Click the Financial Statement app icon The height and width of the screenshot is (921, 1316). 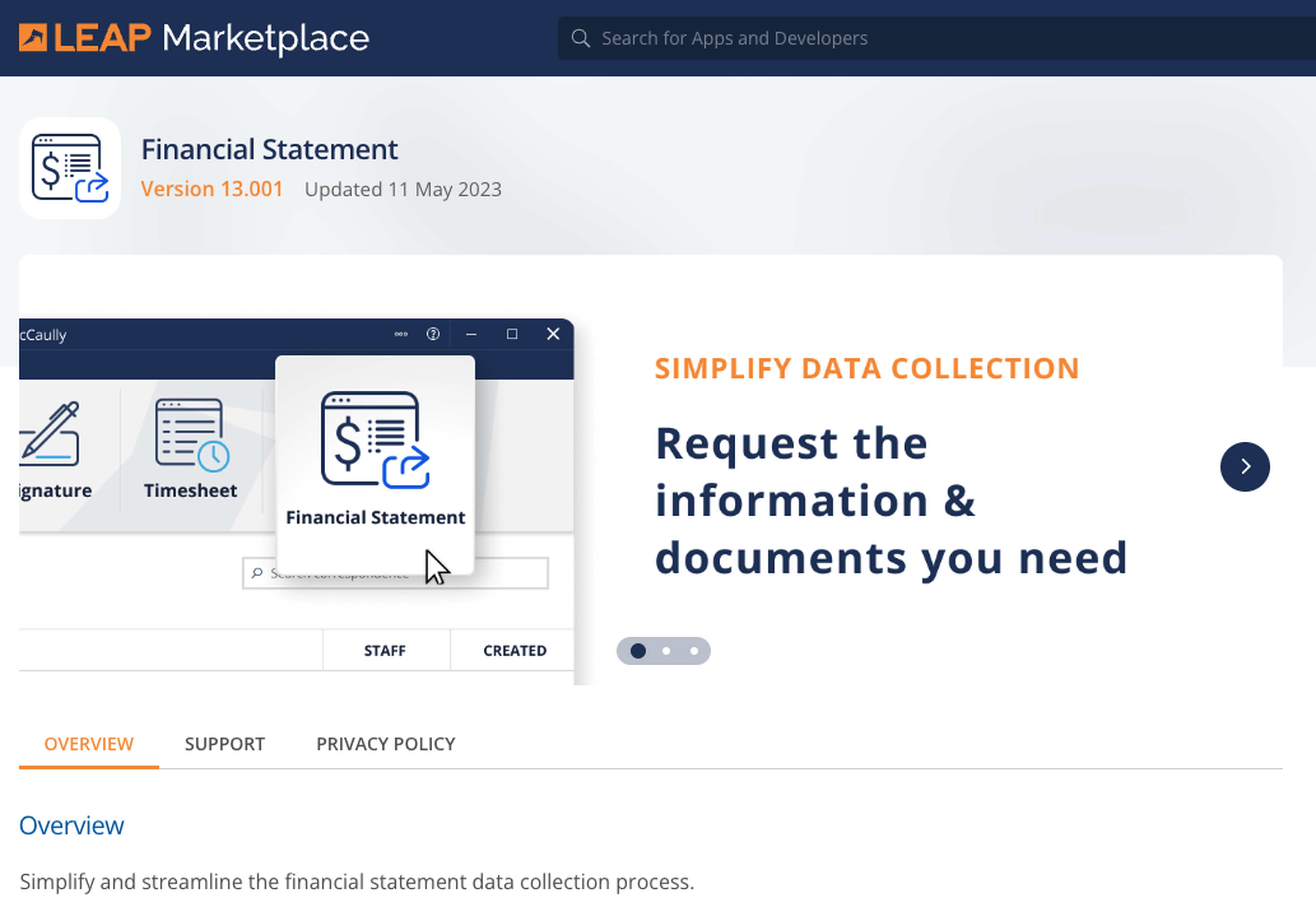click(x=70, y=168)
